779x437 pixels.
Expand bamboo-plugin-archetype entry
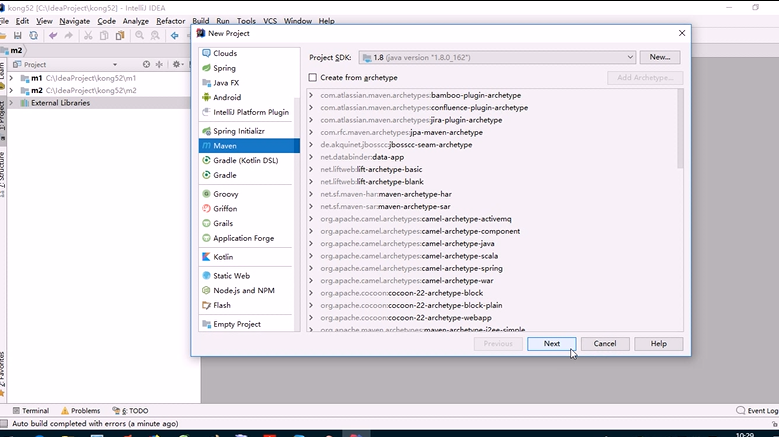pyautogui.click(x=311, y=95)
